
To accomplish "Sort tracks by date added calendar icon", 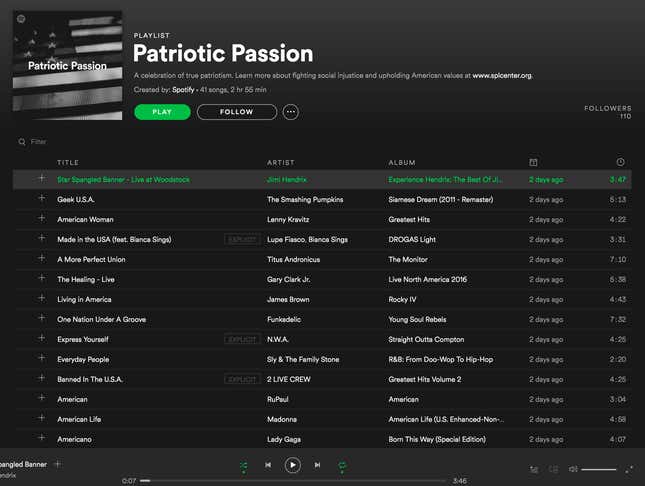I will [533, 163].
